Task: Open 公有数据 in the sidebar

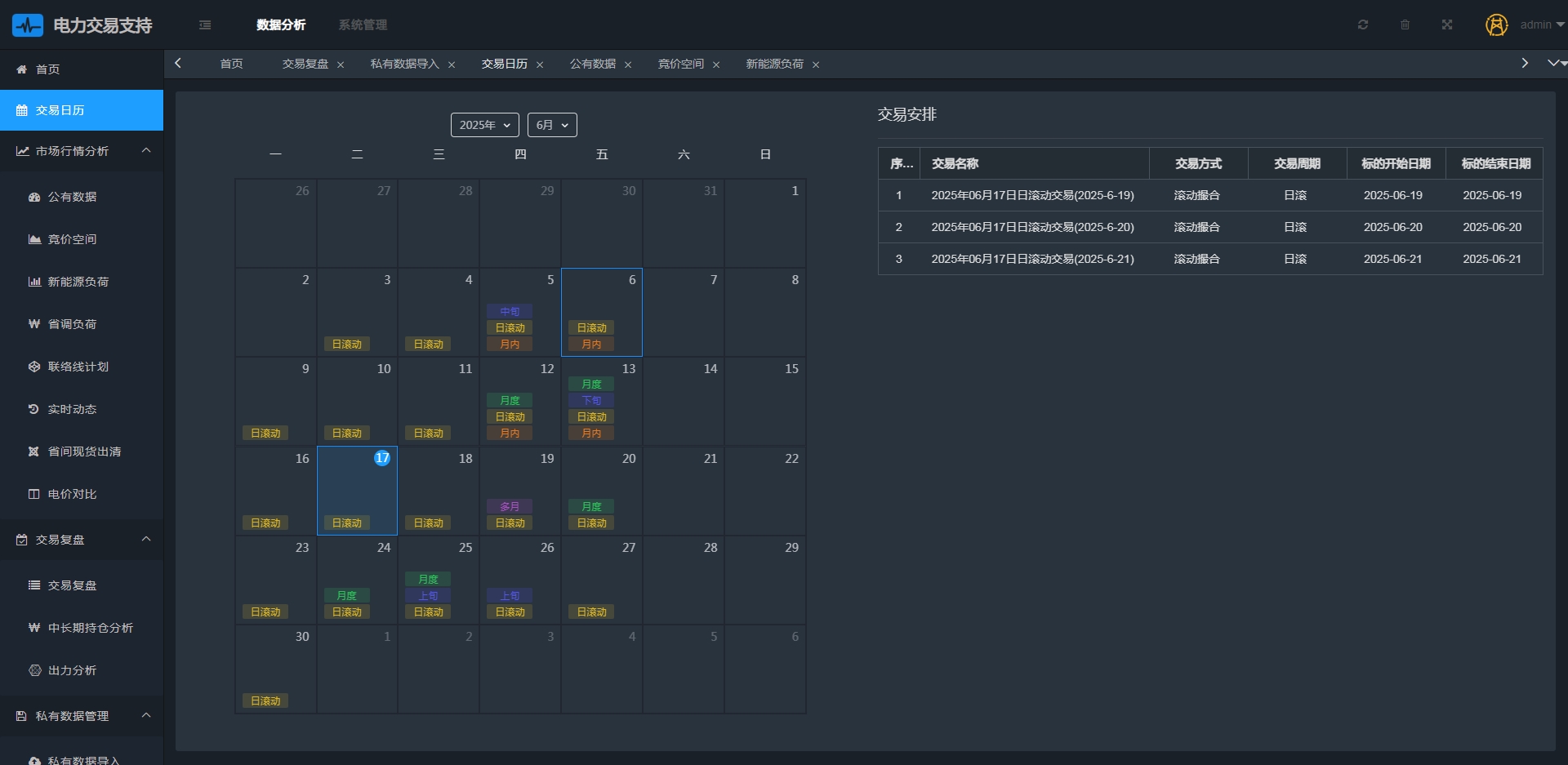Action: [x=82, y=197]
